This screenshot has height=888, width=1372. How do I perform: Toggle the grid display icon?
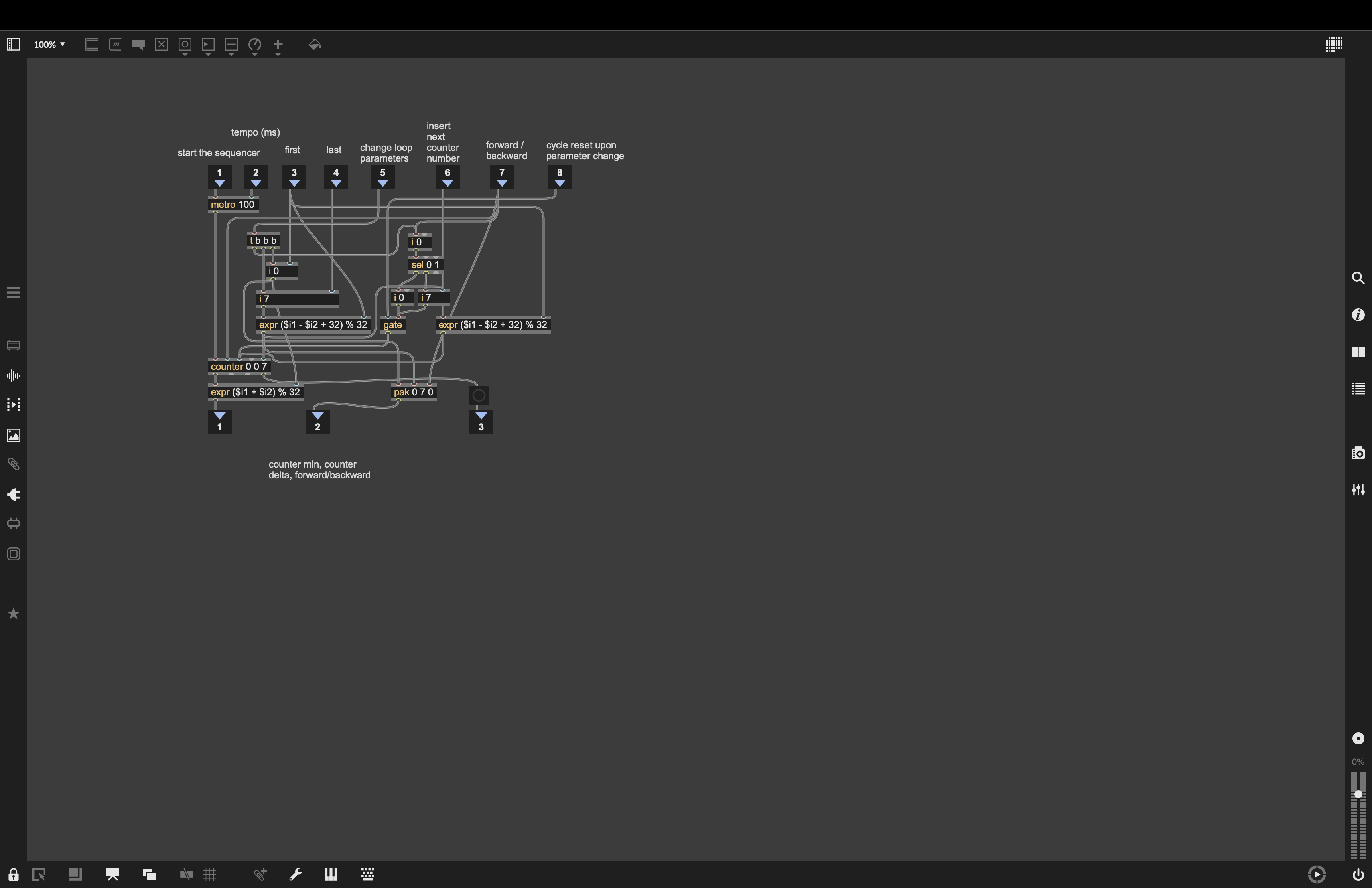pos(210,875)
